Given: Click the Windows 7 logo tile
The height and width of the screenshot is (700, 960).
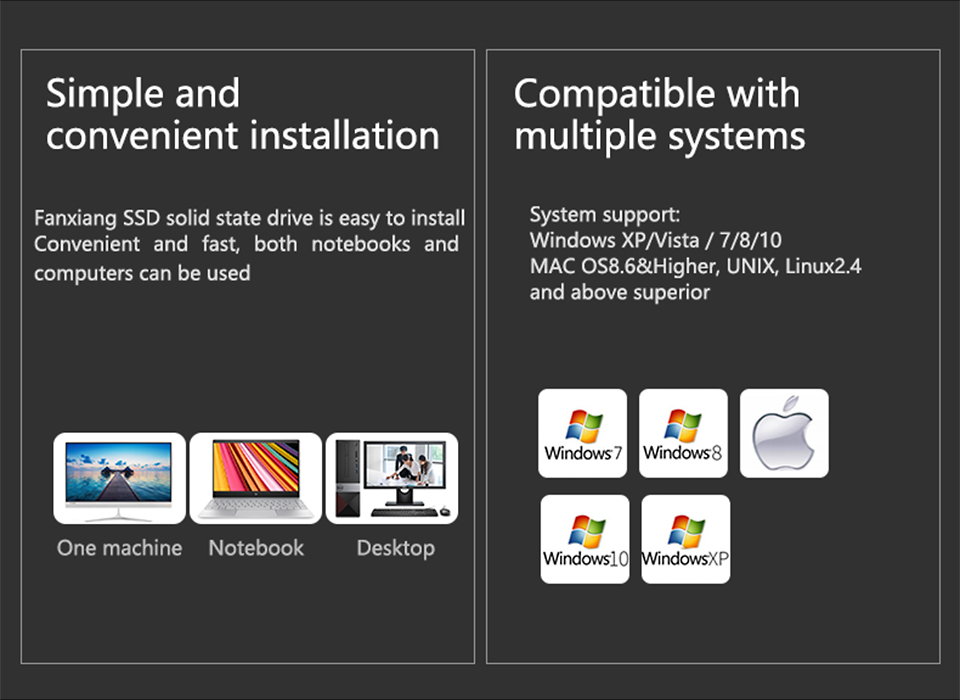Looking at the screenshot, I should 582,433.
